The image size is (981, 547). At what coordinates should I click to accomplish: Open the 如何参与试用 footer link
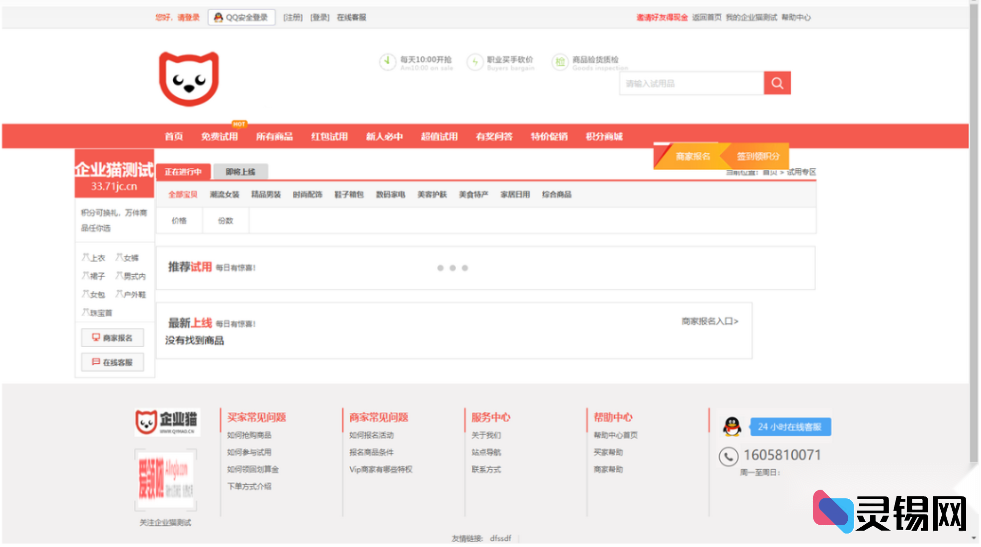249,452
